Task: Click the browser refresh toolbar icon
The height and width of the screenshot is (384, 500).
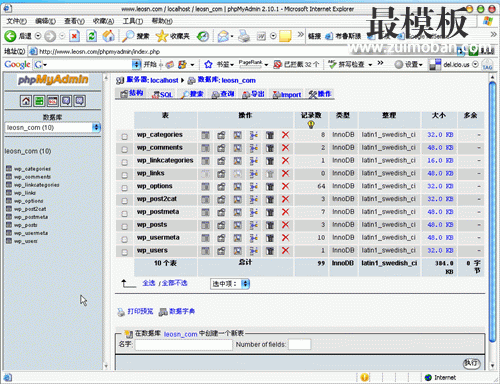Action: point(92,36)
